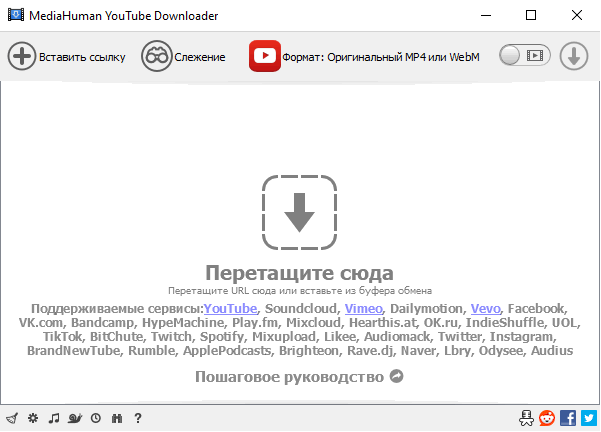
Task: Minimize the MediaHuman YouTube Downloader window
Action: coord(486,15)
